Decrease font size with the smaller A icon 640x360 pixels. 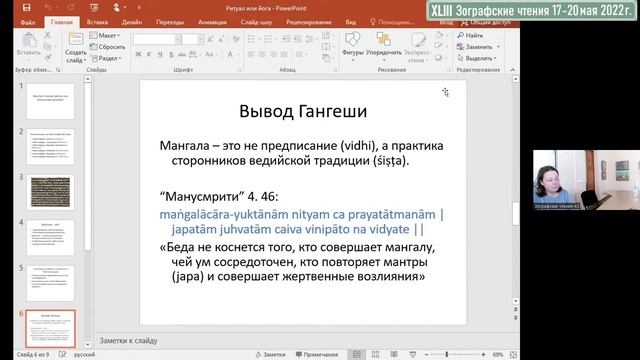(x=222, y=39)
